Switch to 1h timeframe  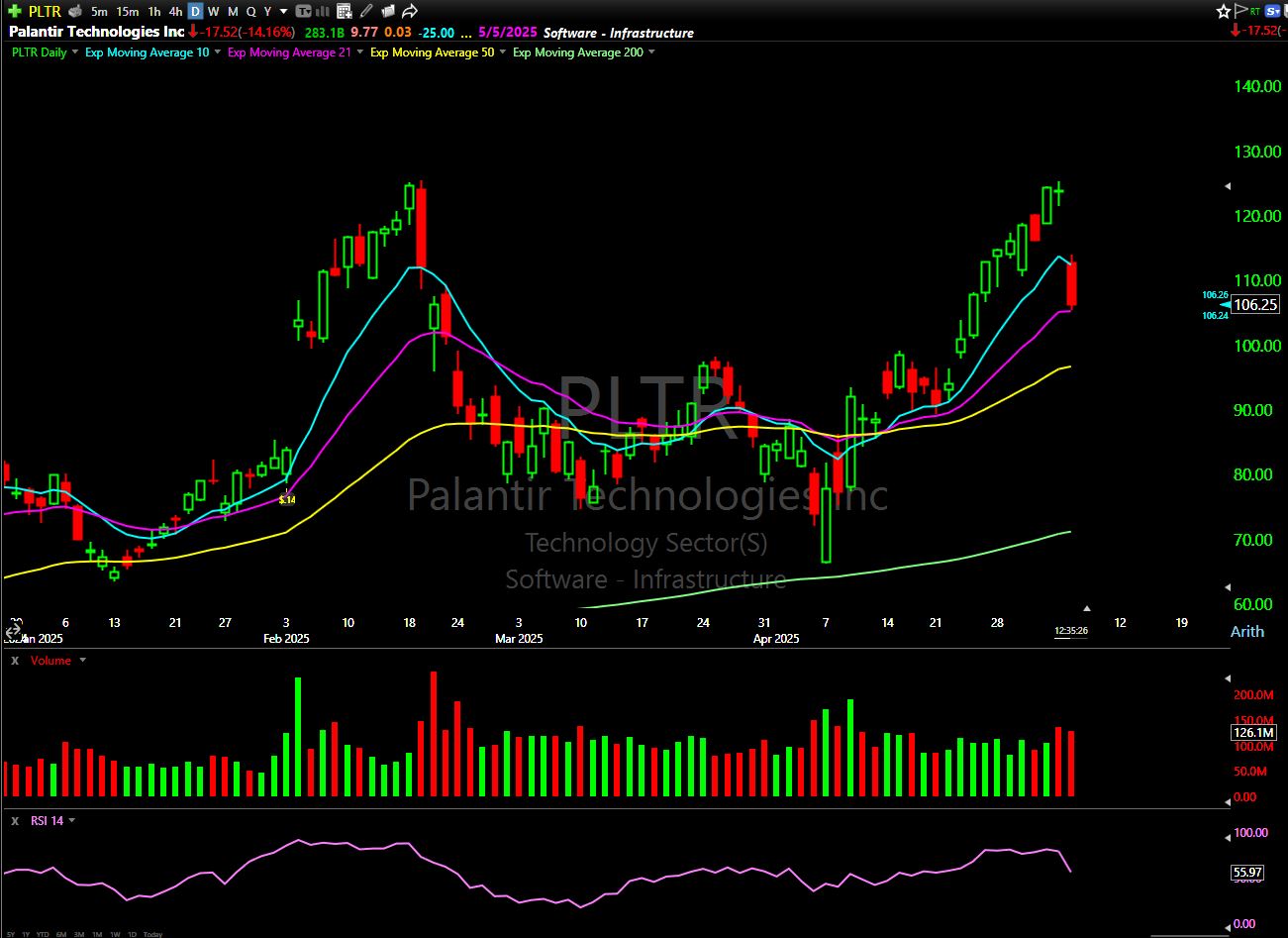click(x=154, y=11)
